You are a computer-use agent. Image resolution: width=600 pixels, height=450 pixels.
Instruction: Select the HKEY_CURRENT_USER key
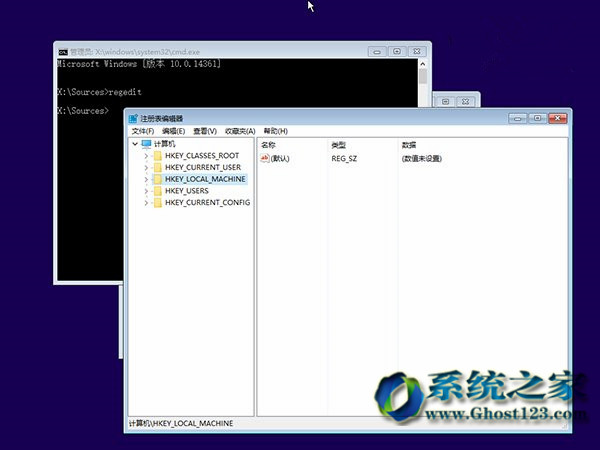203,168
